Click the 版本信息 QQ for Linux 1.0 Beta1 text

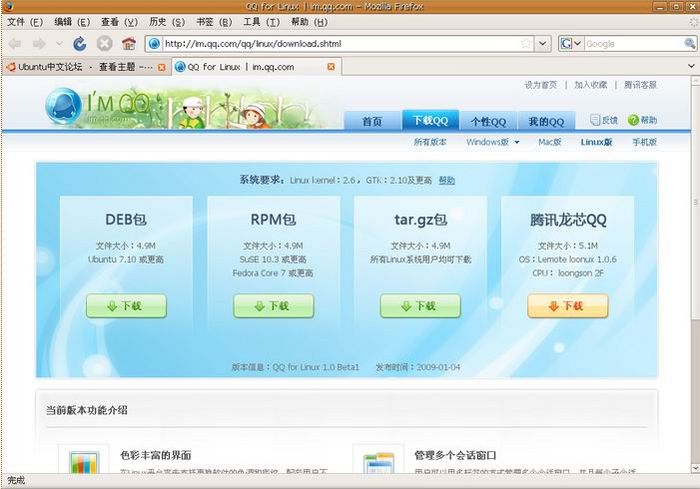pos(295,367)
